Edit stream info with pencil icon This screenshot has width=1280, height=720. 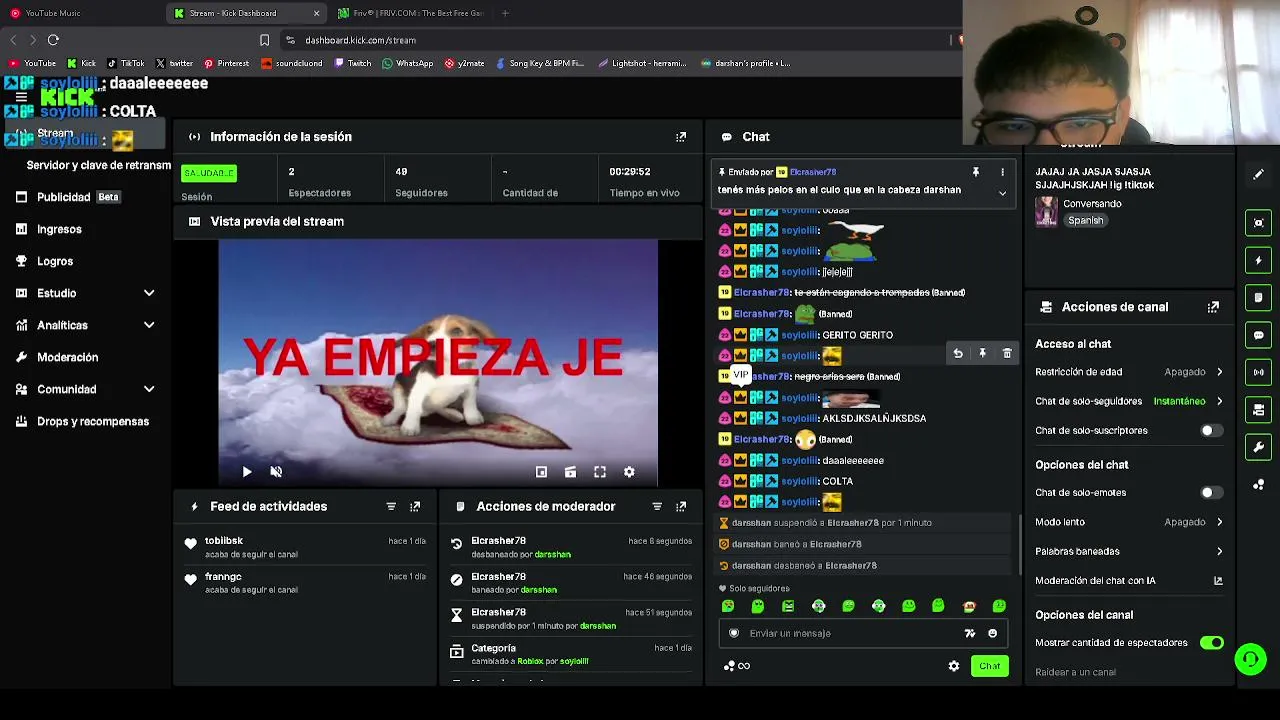tap(1259, 174)
